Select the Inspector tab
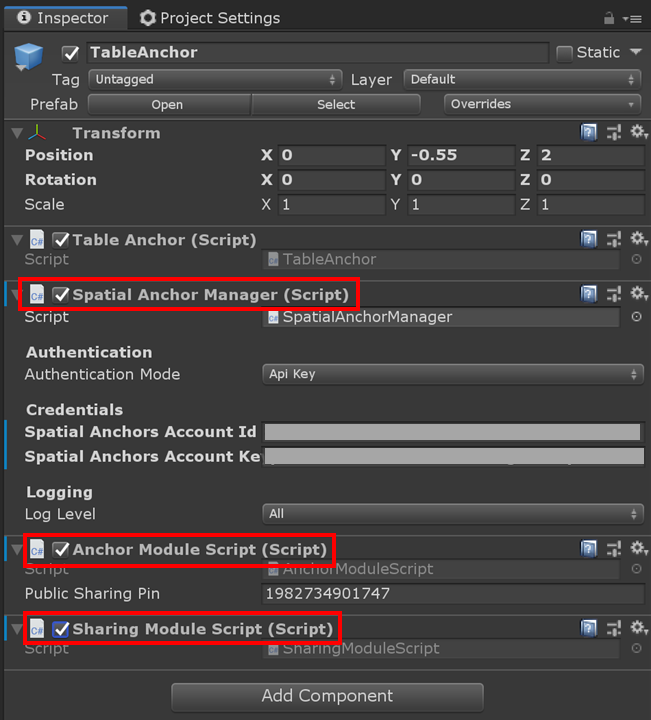 coord(66,18)
